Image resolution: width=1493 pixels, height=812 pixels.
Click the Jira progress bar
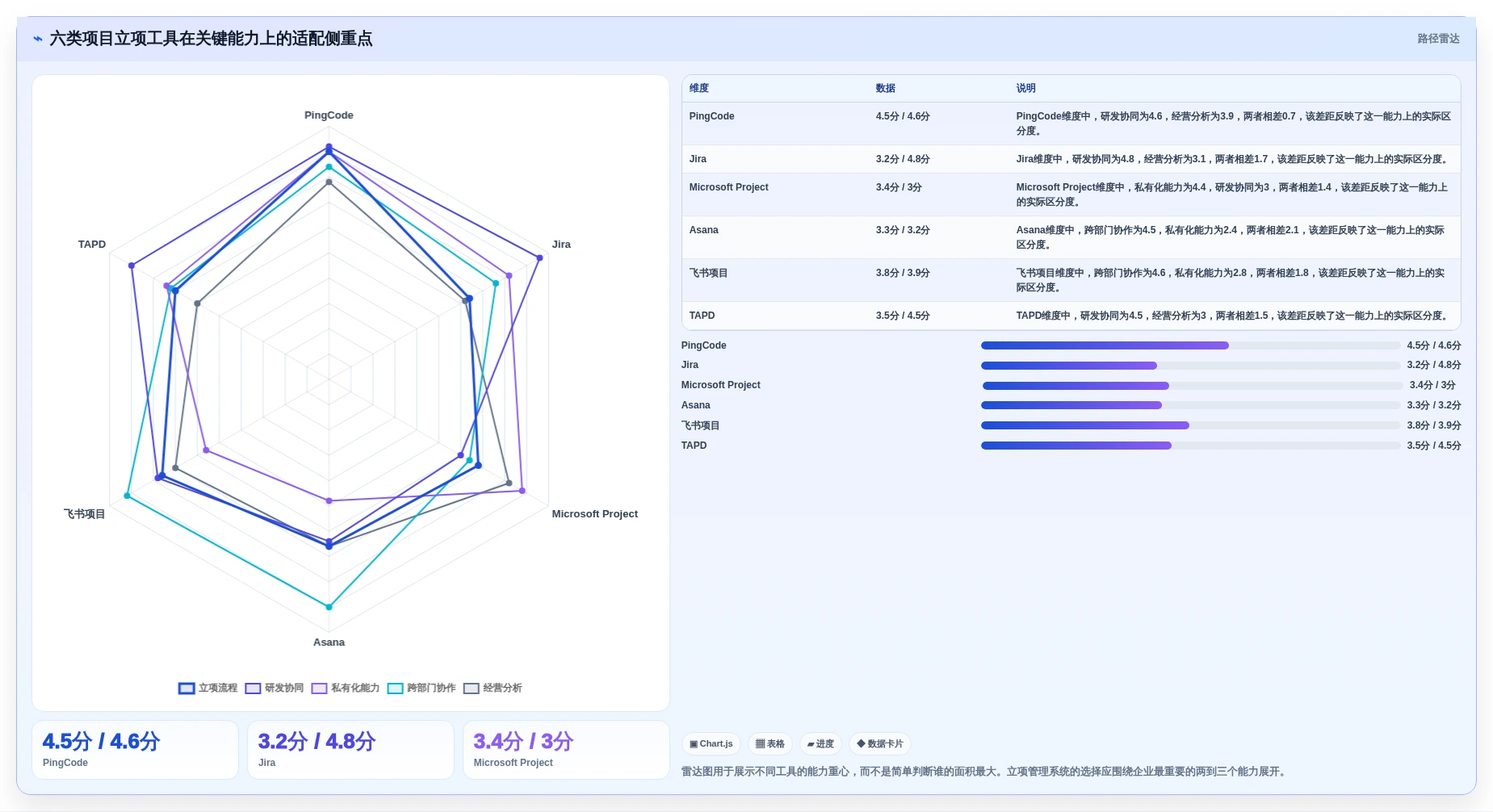coord(1191,366)
